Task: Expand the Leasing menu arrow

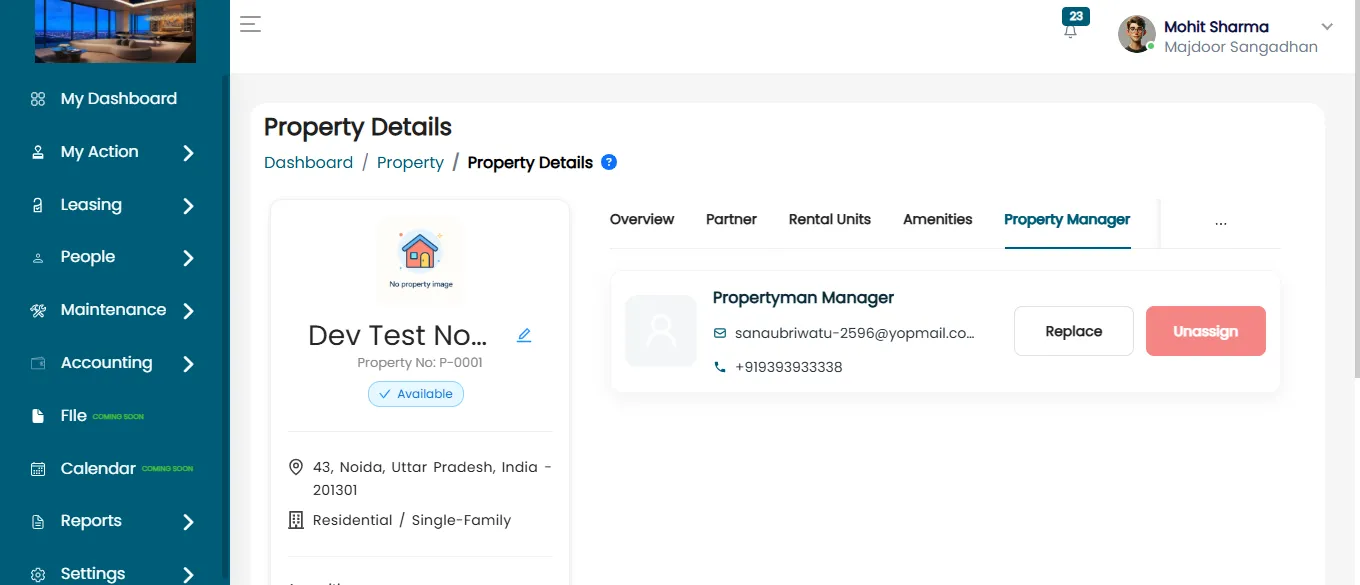Action: pyautogui.click(x=188, y=206)
